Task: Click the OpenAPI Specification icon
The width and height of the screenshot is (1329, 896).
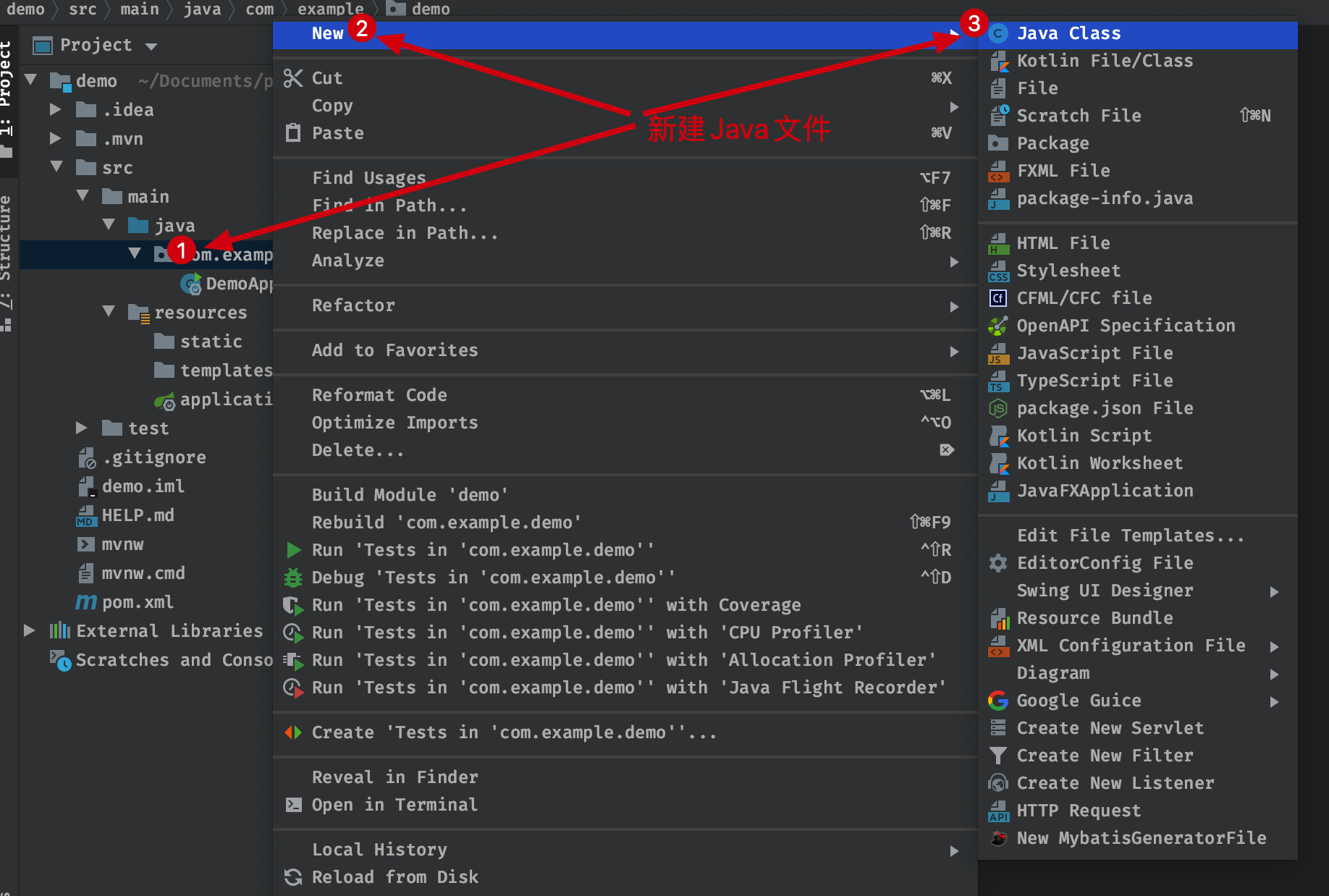Action: tap(999, 326)
